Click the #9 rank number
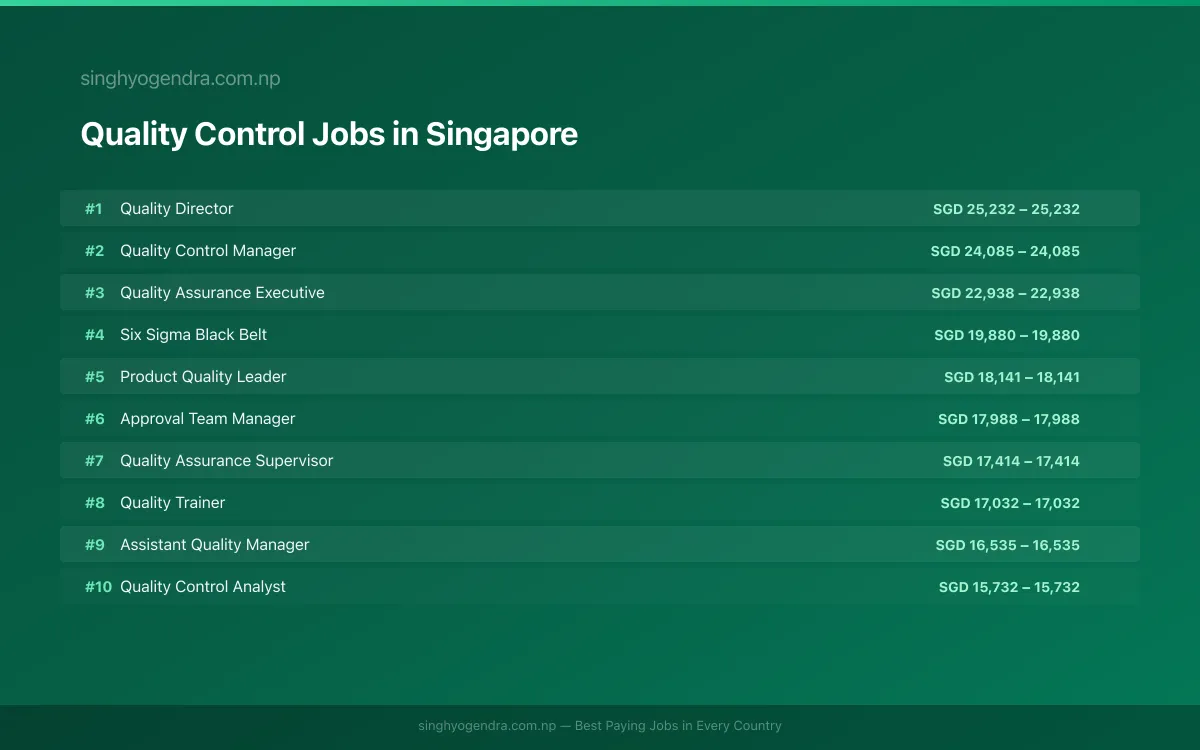Viewport: 1200px width, 750px height. (x=94, y=545)
